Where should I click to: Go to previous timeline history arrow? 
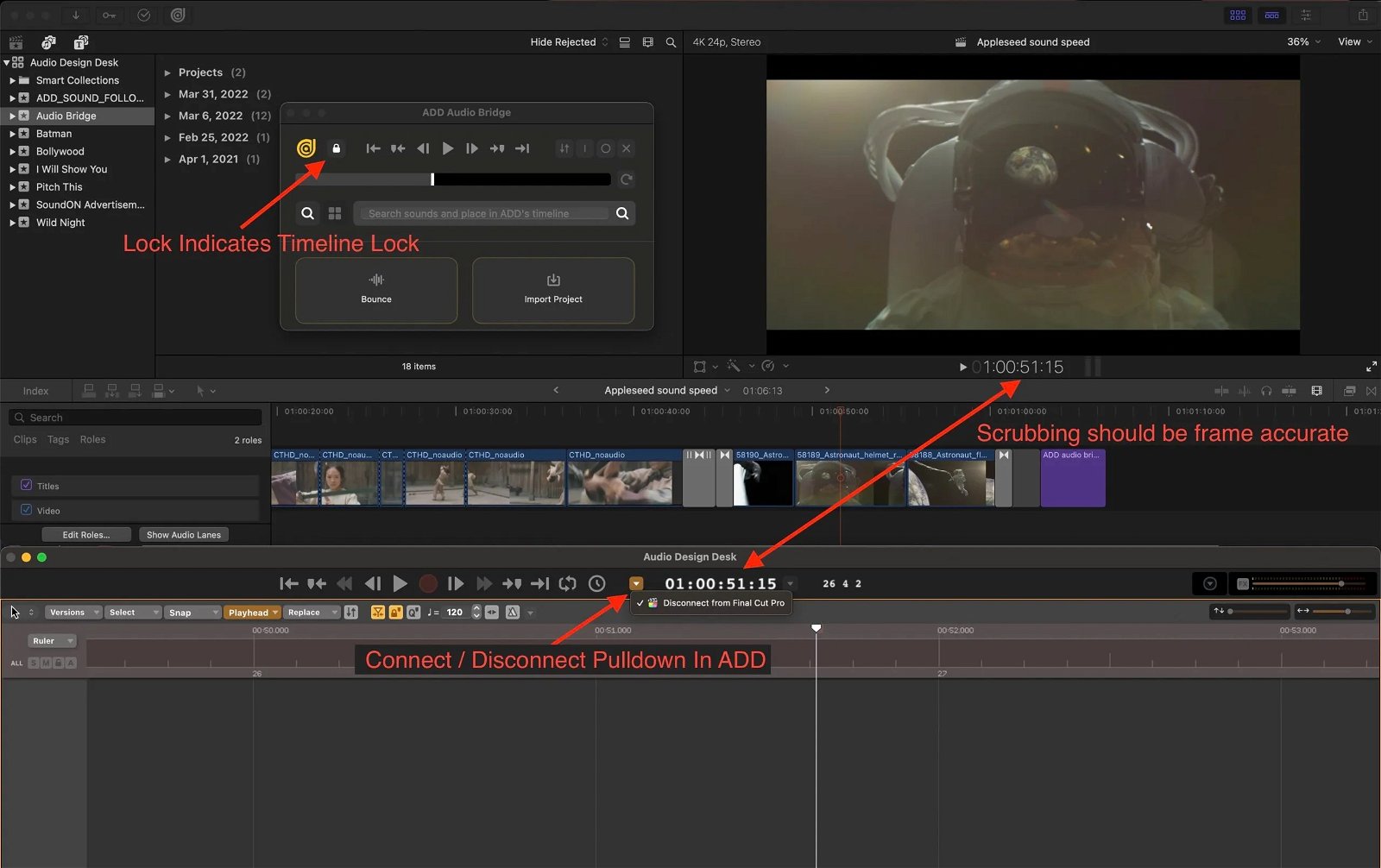tap(556, 390)
